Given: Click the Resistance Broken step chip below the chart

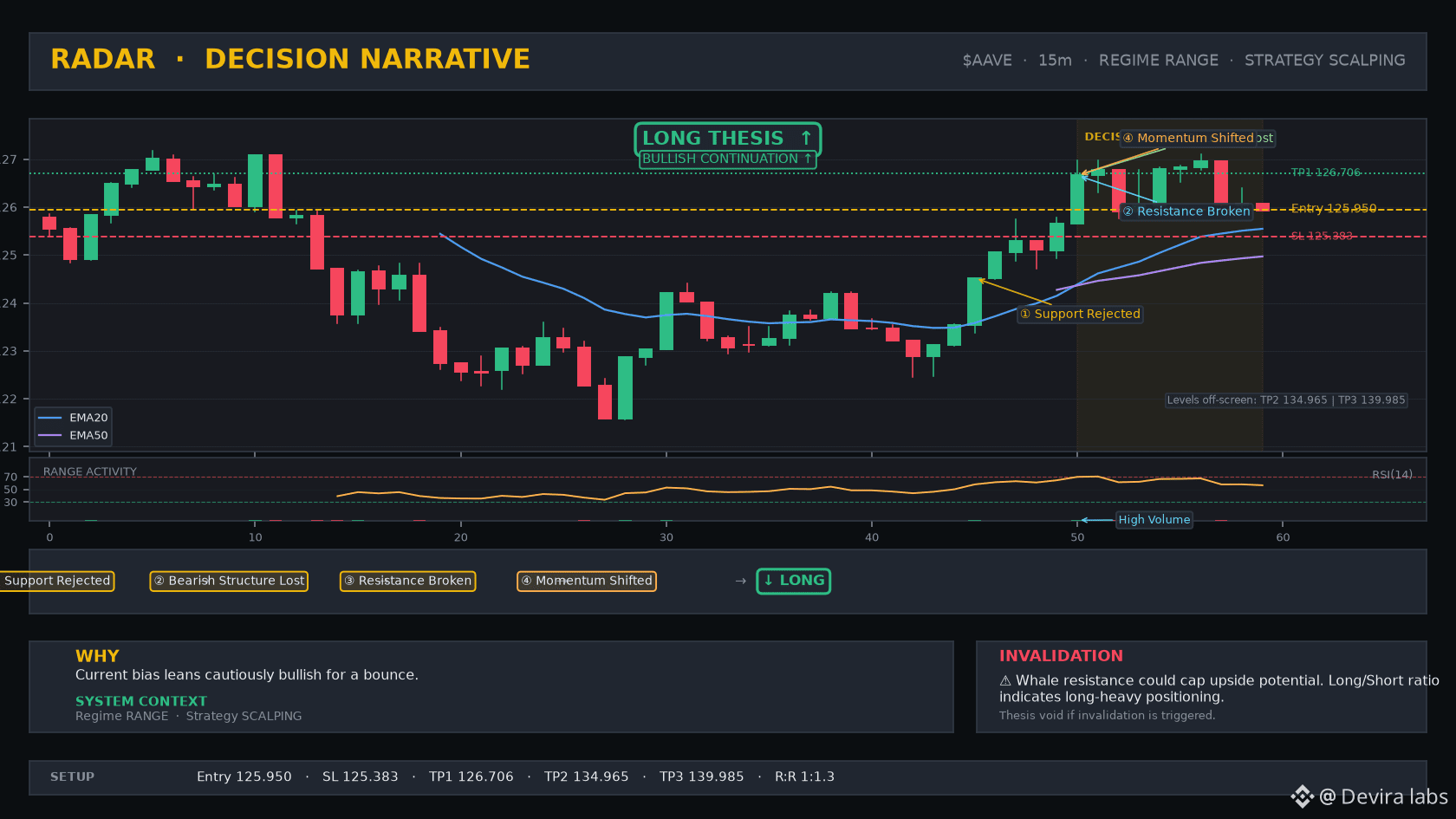Looking at the screenshot, I should tap(407, 581).
